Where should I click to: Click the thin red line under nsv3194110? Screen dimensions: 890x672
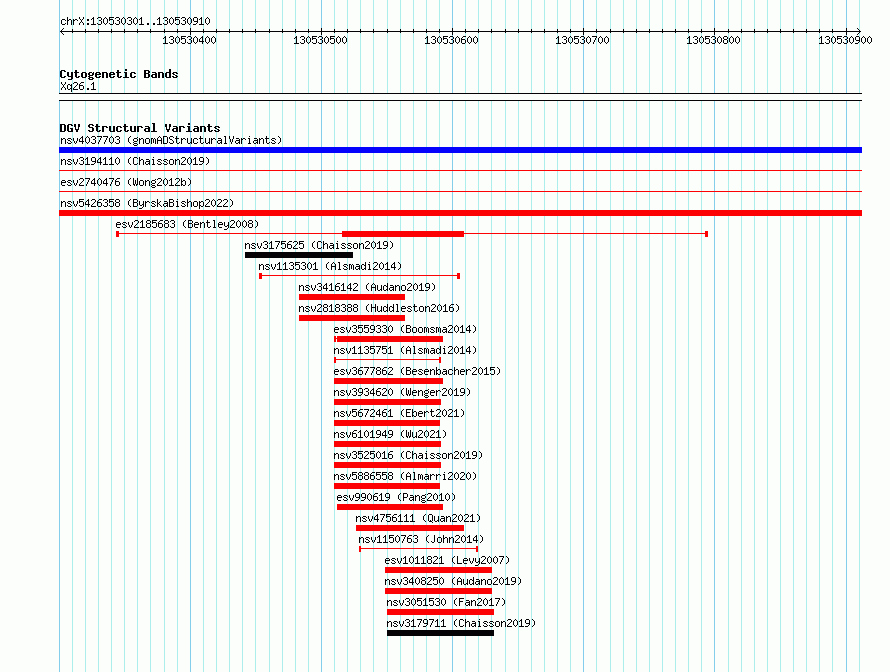[x=460, y=170]
